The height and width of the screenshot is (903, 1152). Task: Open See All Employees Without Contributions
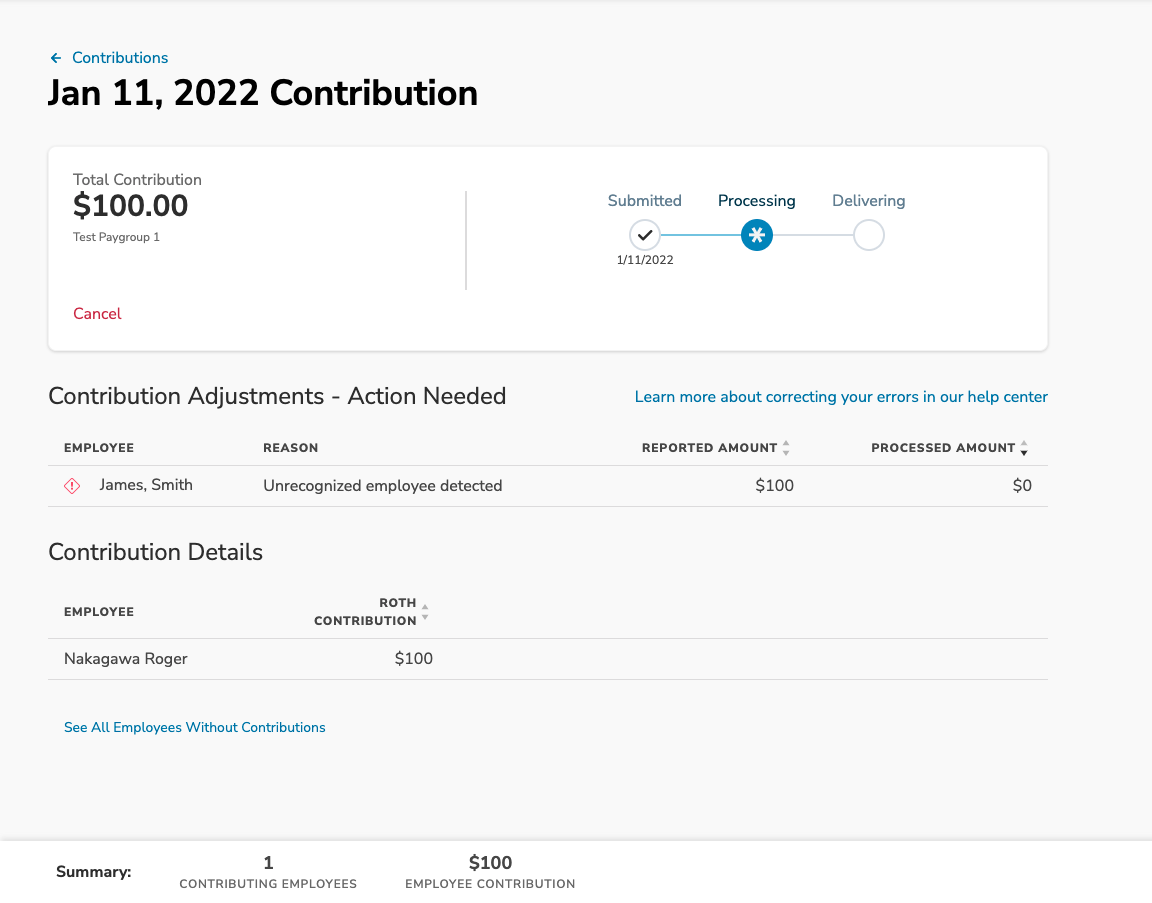click(194, 727)
